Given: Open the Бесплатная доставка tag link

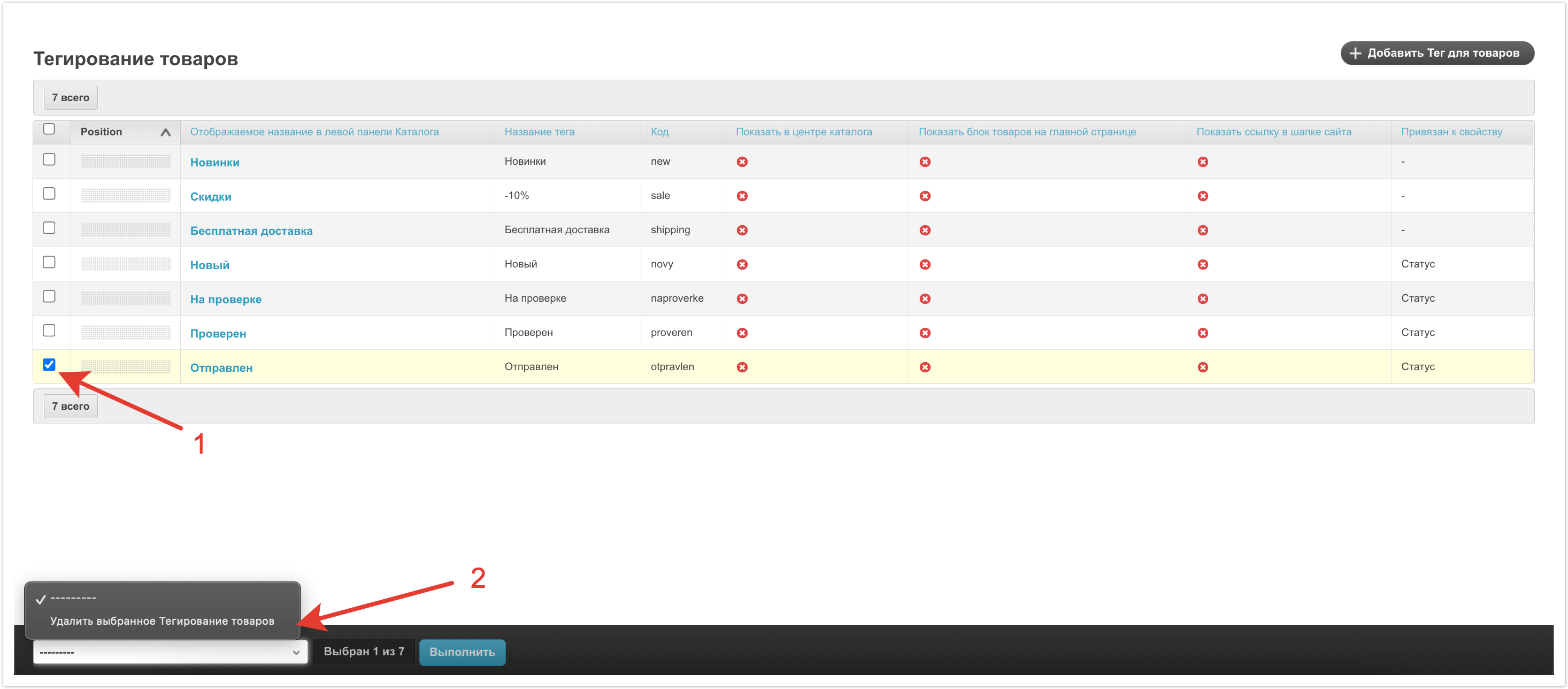Looking at the screenshot, I should click(251, 231).
